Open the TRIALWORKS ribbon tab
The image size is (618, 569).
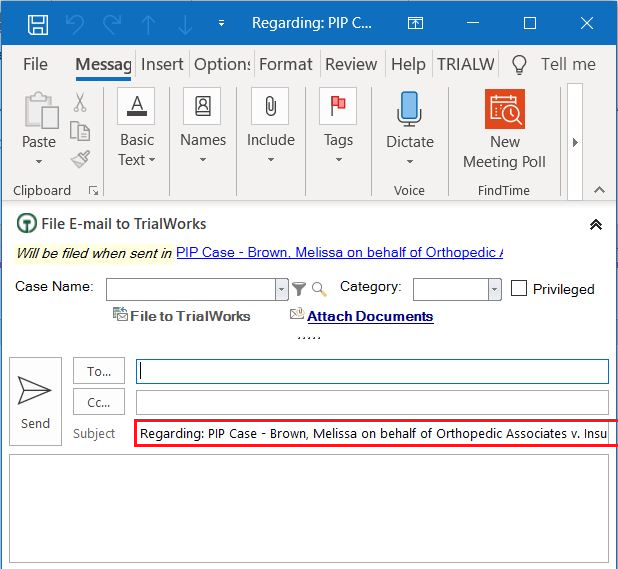(x=465, y=64)
